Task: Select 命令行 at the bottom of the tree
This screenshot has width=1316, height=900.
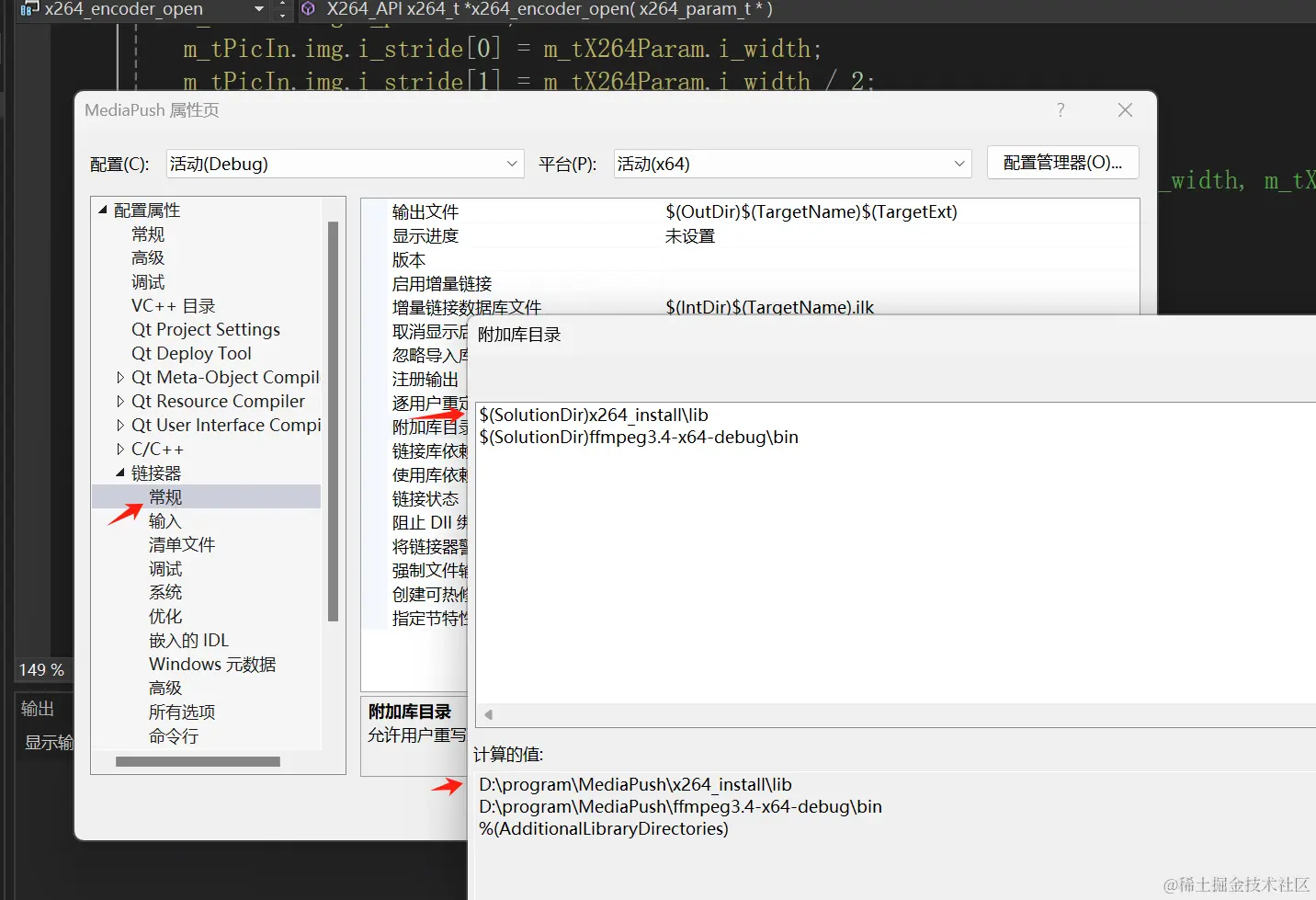Action: [x=173, y=735]
